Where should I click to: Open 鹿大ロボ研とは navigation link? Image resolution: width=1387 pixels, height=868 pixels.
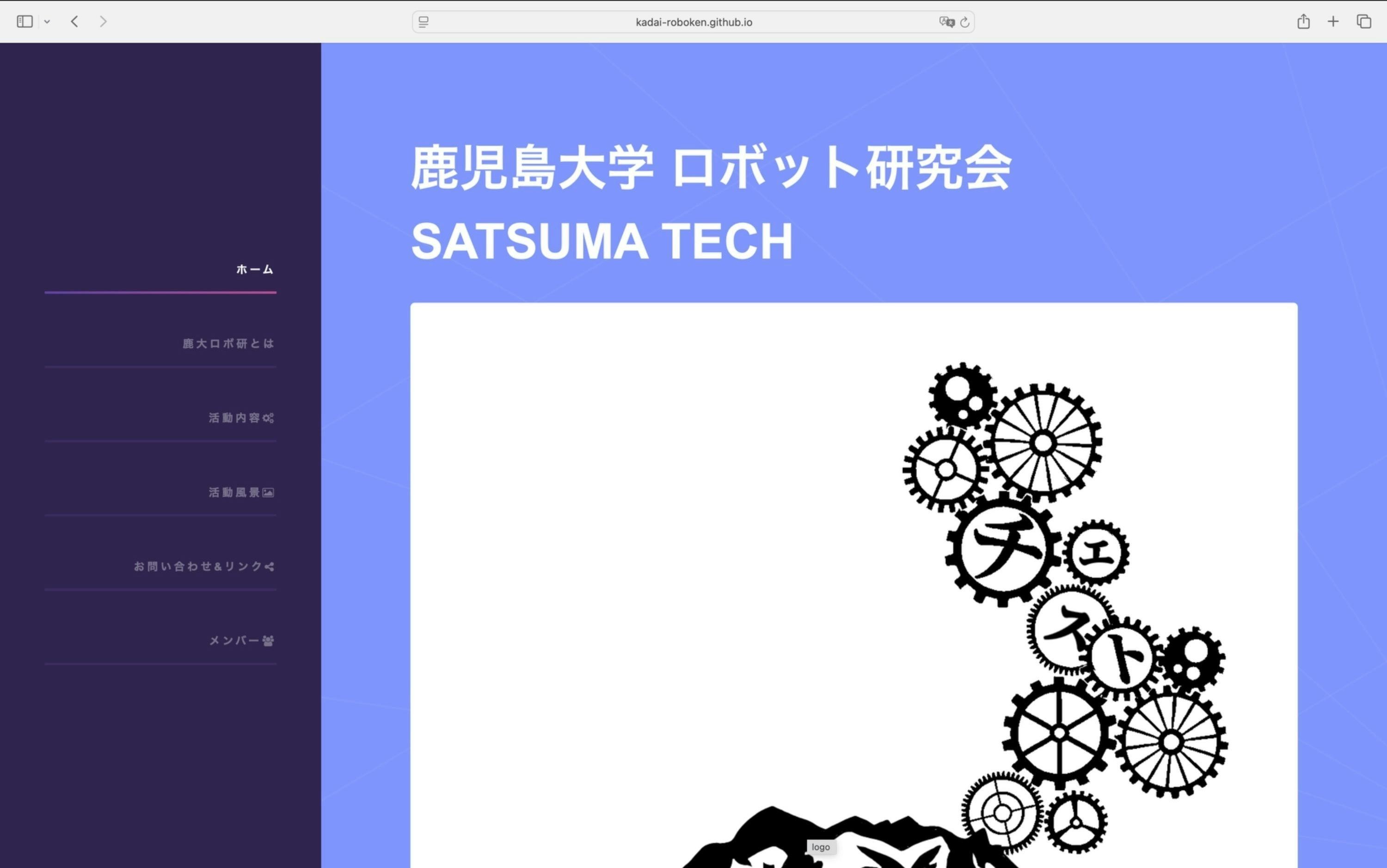[228, 343]
